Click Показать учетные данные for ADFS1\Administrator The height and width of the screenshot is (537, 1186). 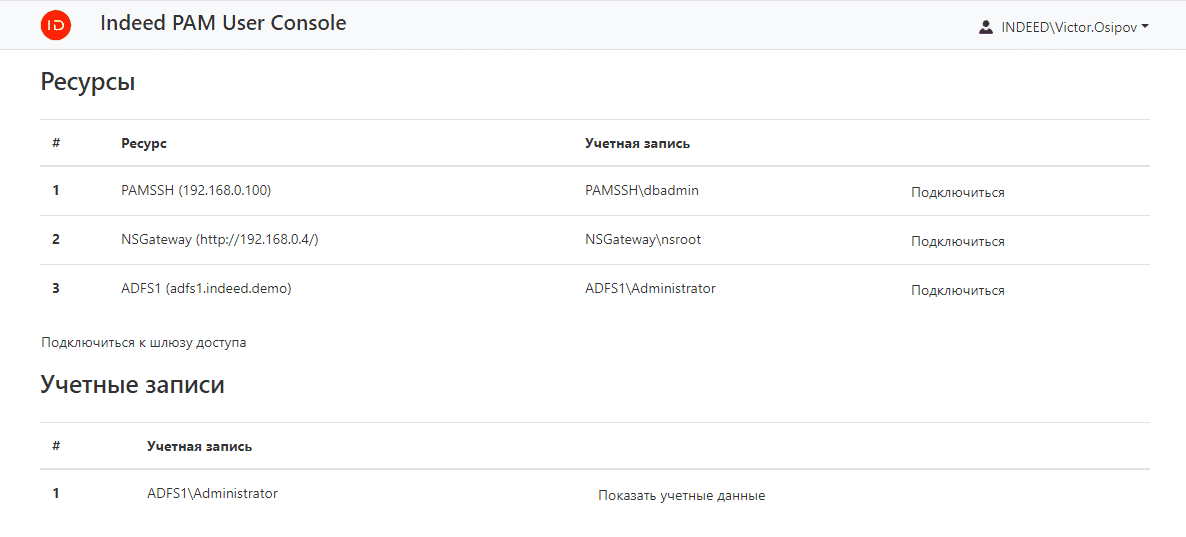pos(681,495)
